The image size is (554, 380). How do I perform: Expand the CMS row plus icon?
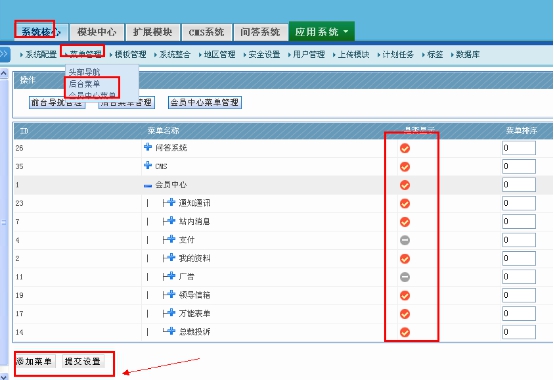148,165
